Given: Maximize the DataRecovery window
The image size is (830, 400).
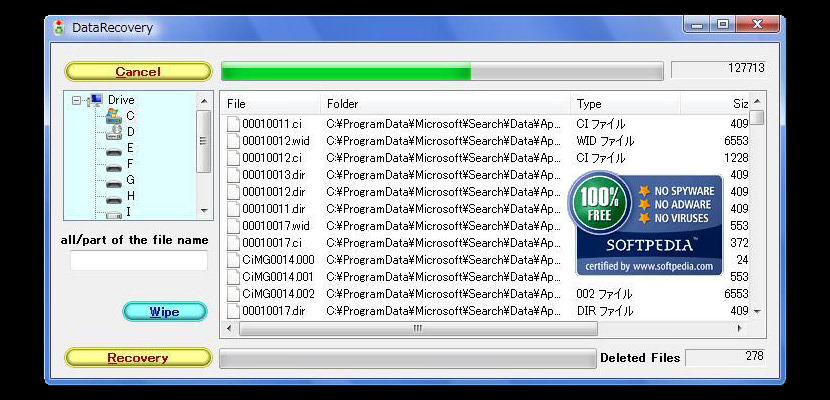Looking at the screenshot, I should tap(723, 24).
